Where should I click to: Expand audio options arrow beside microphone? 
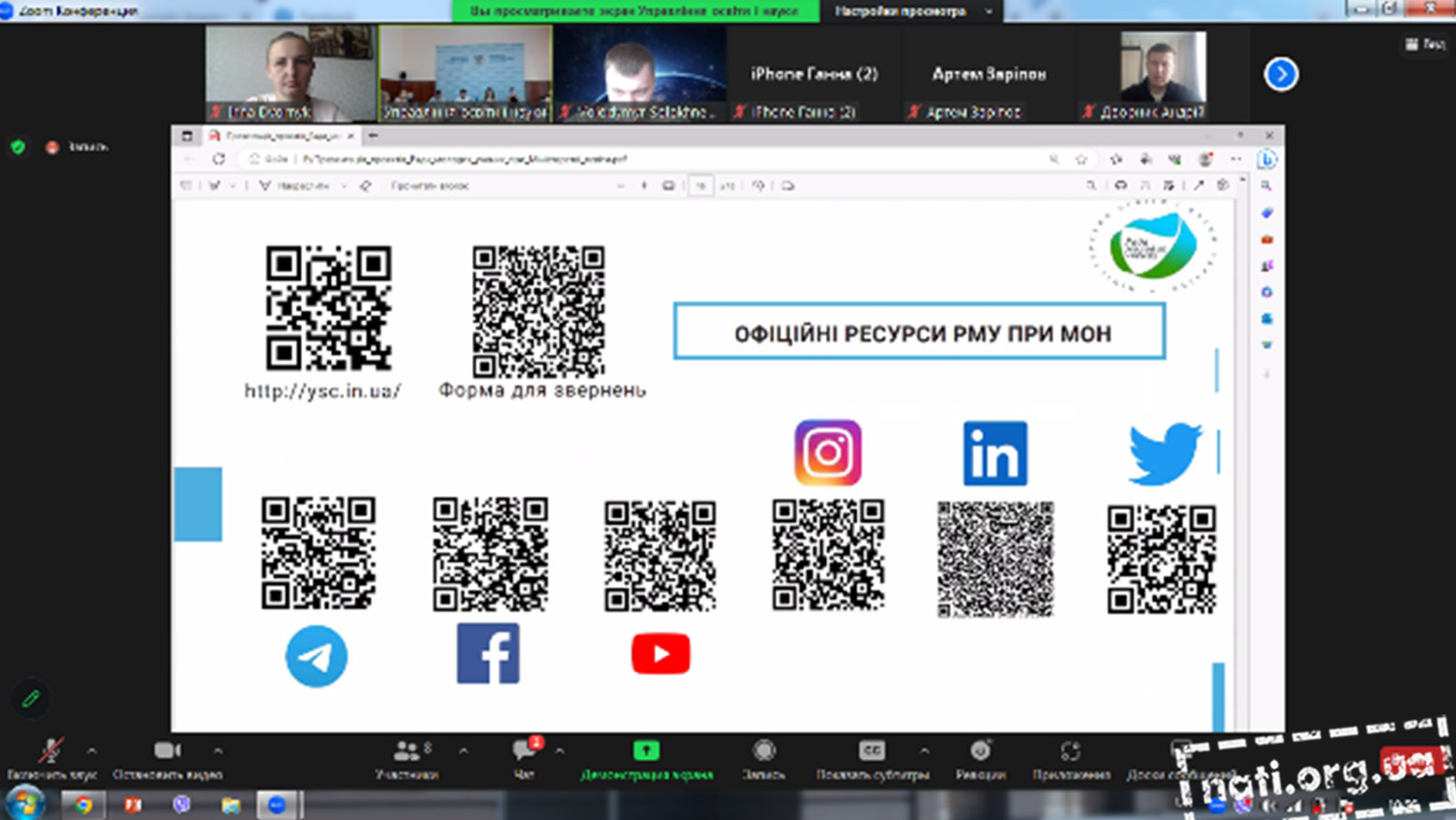tap(91, 751)
